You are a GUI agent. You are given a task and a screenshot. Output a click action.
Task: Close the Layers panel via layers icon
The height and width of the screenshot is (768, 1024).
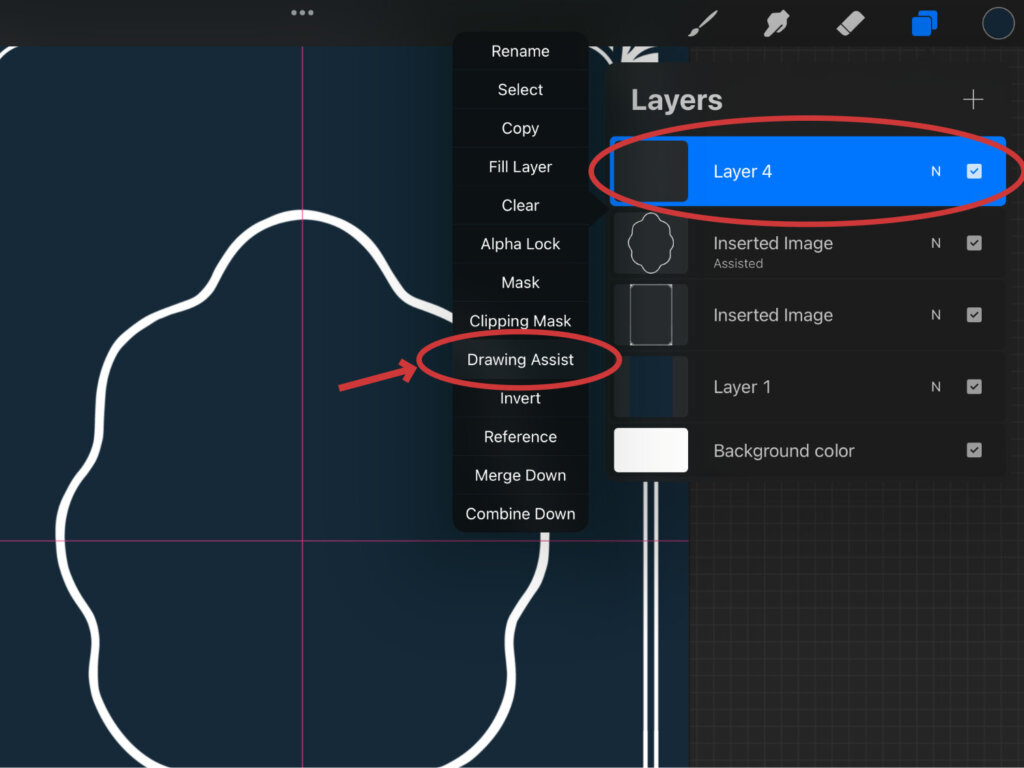(x=925, y=23)
